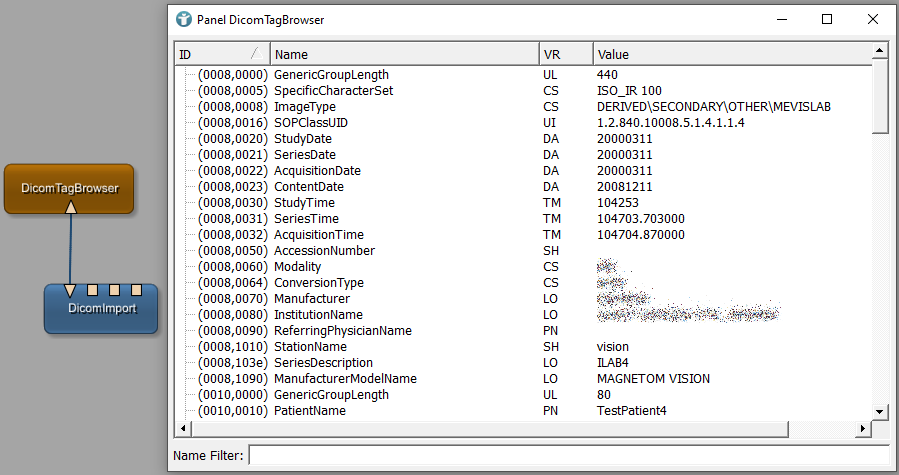
Task: Click the vertical scrollbar up arrow
Action: 880,50
